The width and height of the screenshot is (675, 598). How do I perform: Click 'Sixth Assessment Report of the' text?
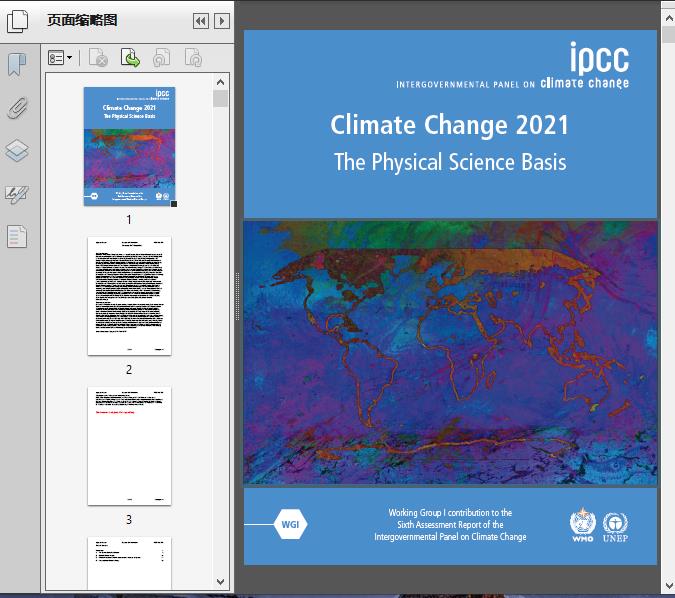pyautogui.click(x=450, y=524)
